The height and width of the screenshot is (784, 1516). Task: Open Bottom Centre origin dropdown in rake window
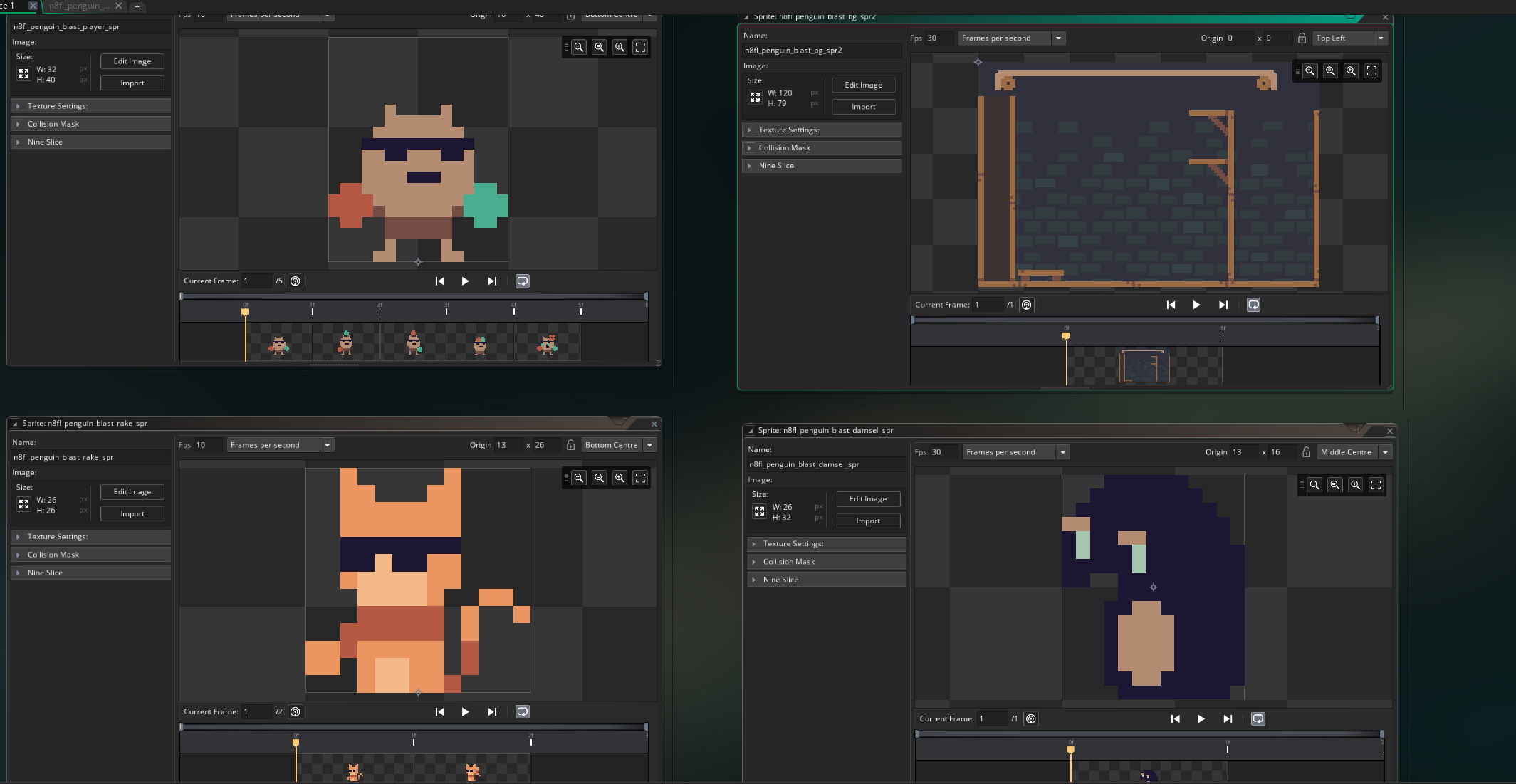pos(619,445)
